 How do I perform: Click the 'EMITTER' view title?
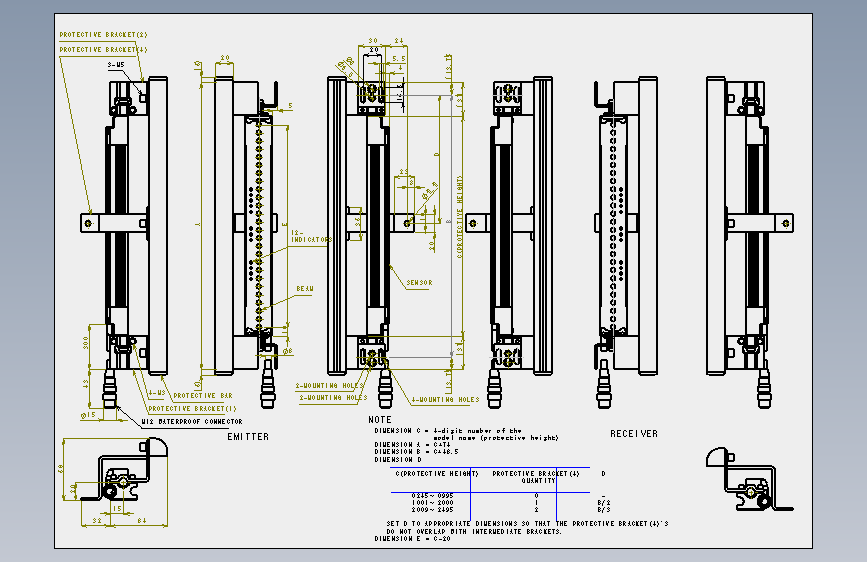coord(248,436)
